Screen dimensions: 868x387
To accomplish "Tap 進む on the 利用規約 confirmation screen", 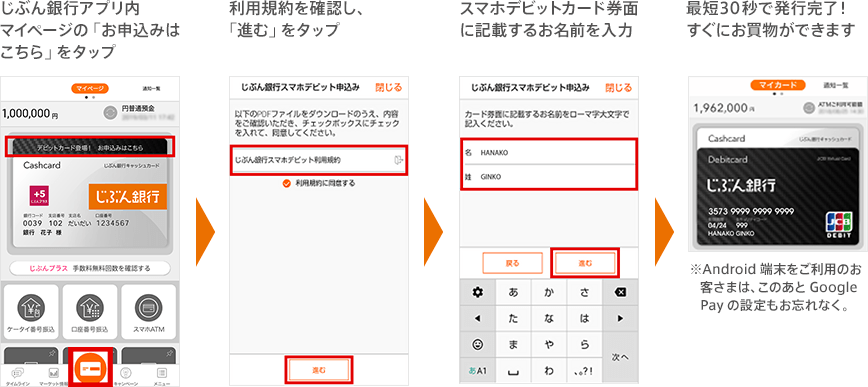I will click(319, 369).
